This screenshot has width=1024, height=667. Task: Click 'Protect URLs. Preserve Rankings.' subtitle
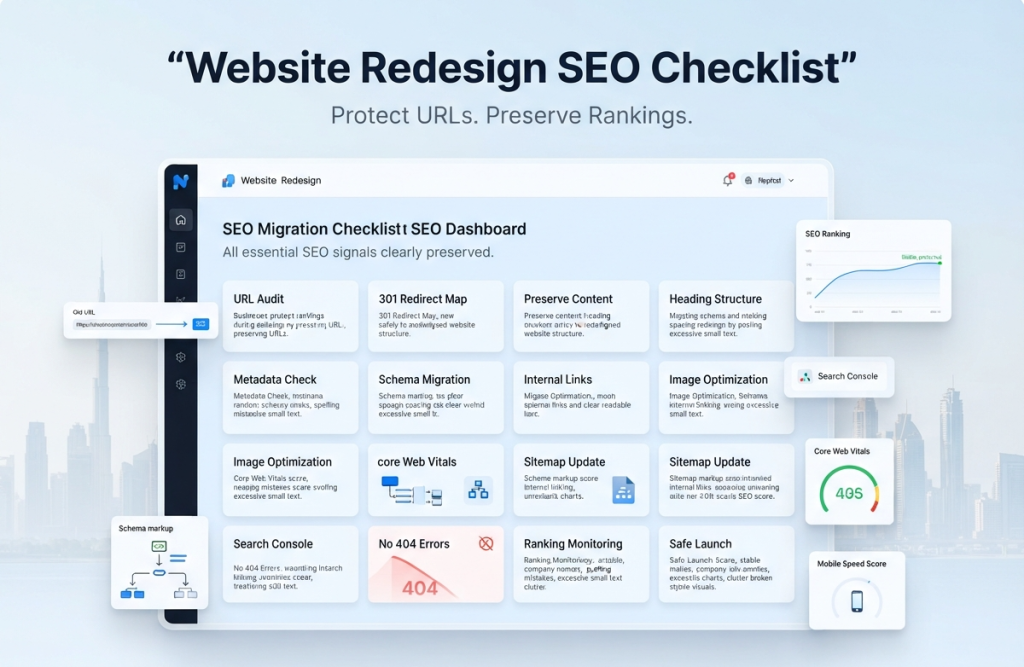[511, 116]
